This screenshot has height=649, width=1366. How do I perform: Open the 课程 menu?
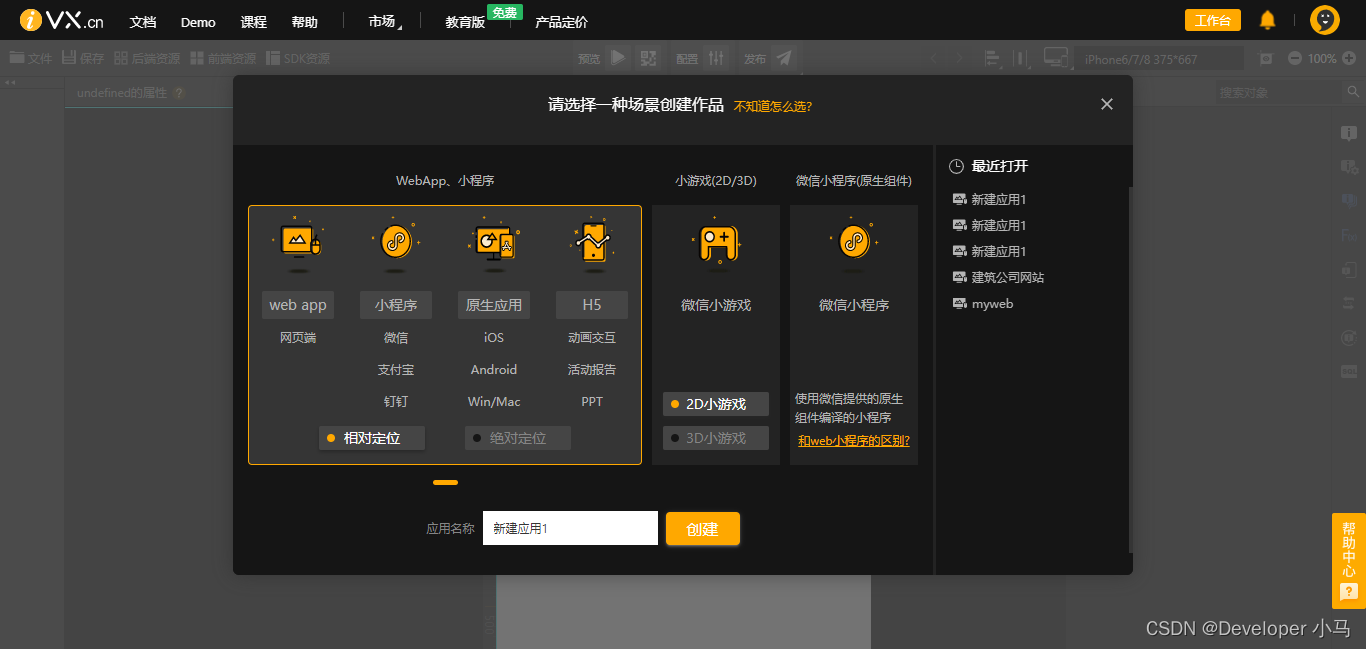(x=254, y=22)
